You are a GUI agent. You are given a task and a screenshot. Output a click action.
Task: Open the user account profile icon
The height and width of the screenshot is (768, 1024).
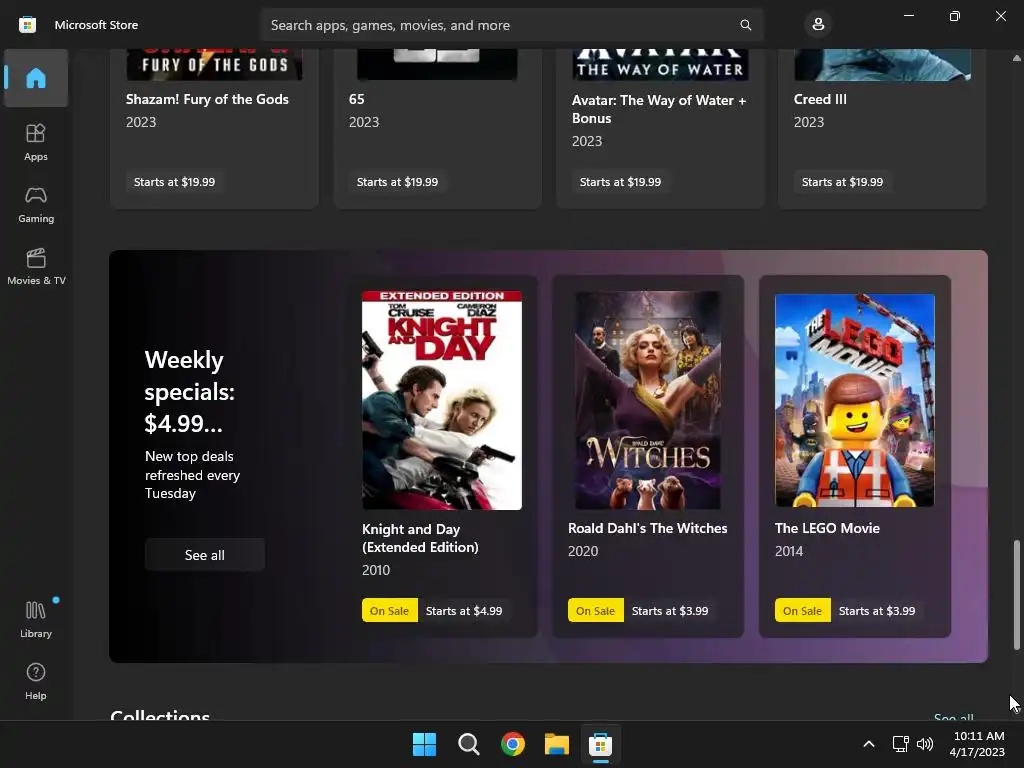(818, 25)
